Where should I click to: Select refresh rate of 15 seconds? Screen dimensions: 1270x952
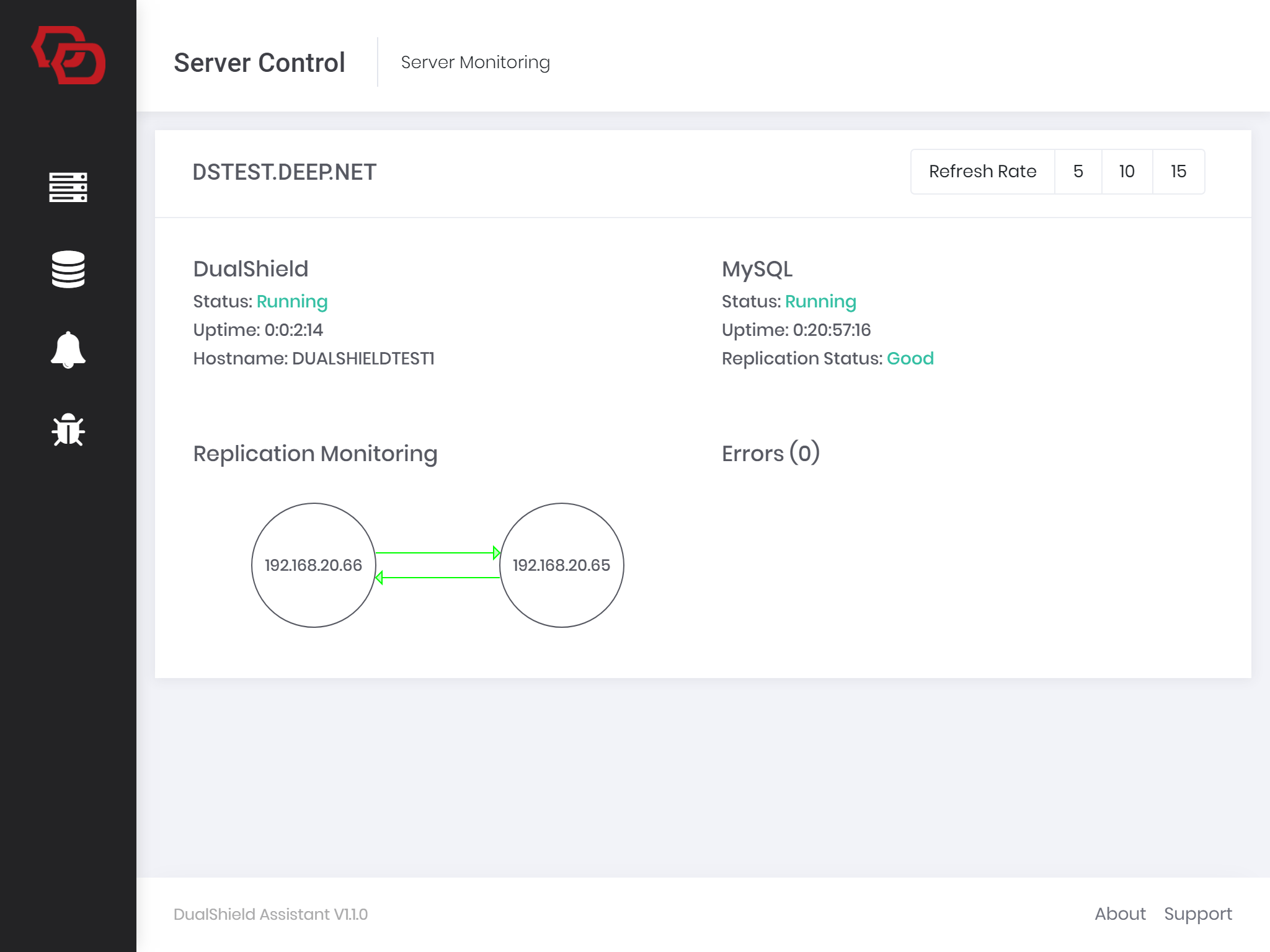pos(1178,172)
